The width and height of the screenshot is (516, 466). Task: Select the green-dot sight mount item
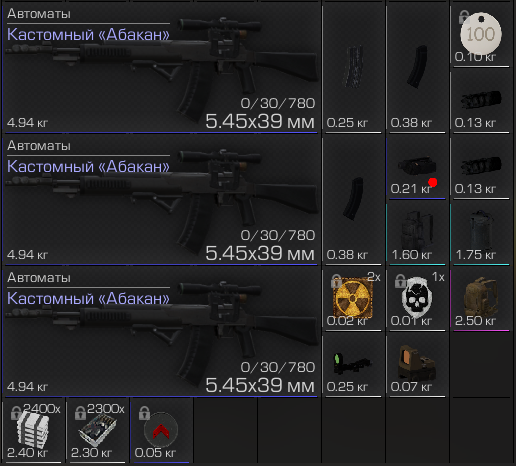coord(352,364)
